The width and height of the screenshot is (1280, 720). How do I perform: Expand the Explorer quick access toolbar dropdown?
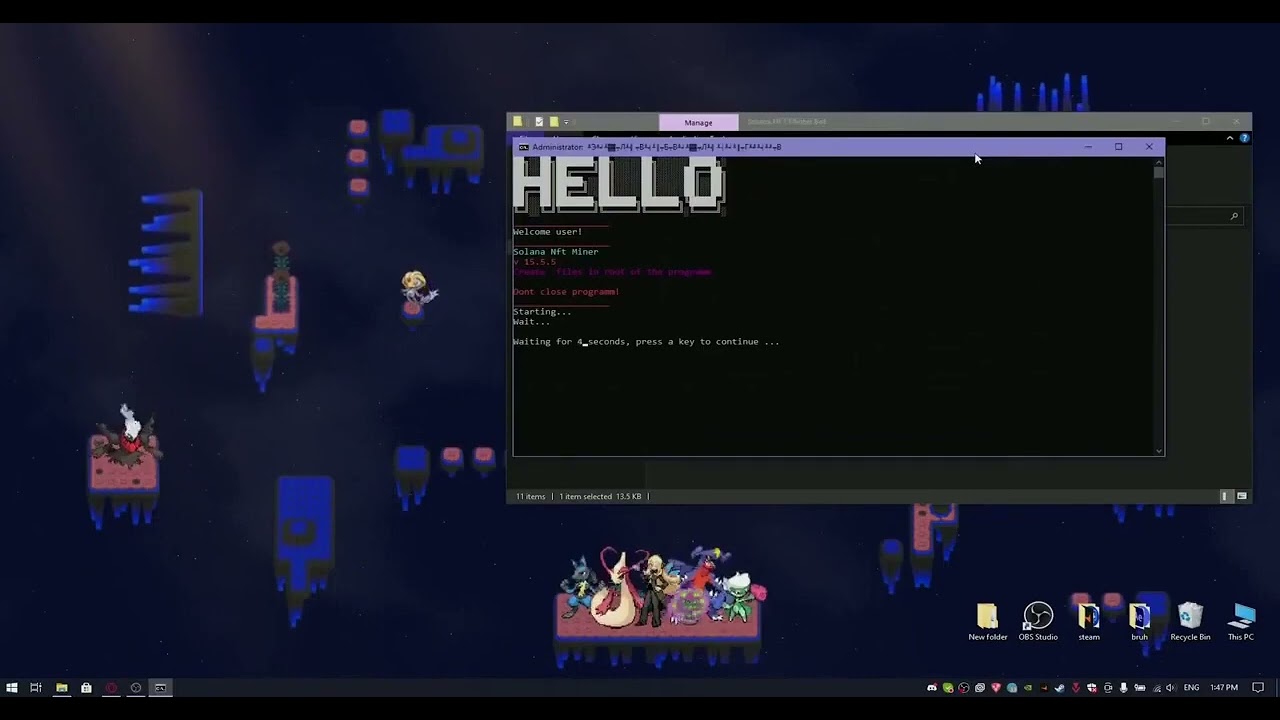click(566, 122)
